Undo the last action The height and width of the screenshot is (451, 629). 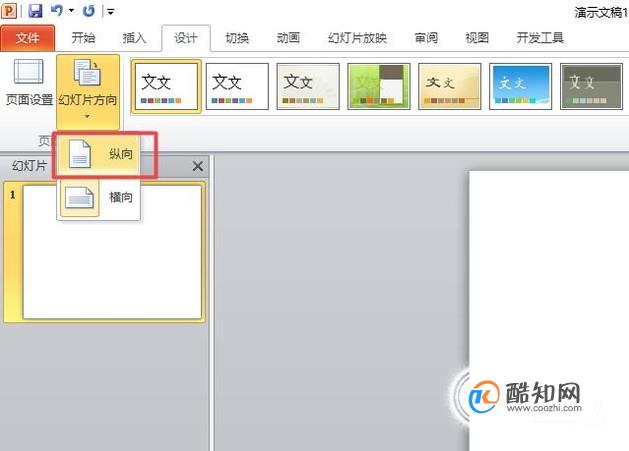tap(57, 10)
